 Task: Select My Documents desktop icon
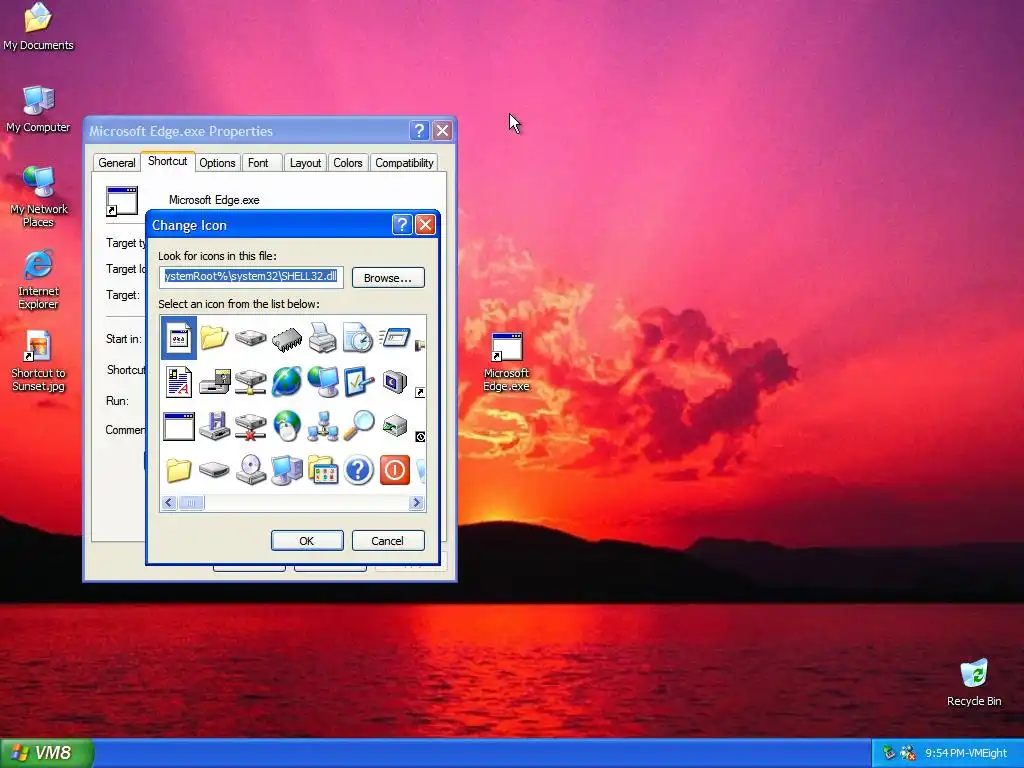pos(39,27)
